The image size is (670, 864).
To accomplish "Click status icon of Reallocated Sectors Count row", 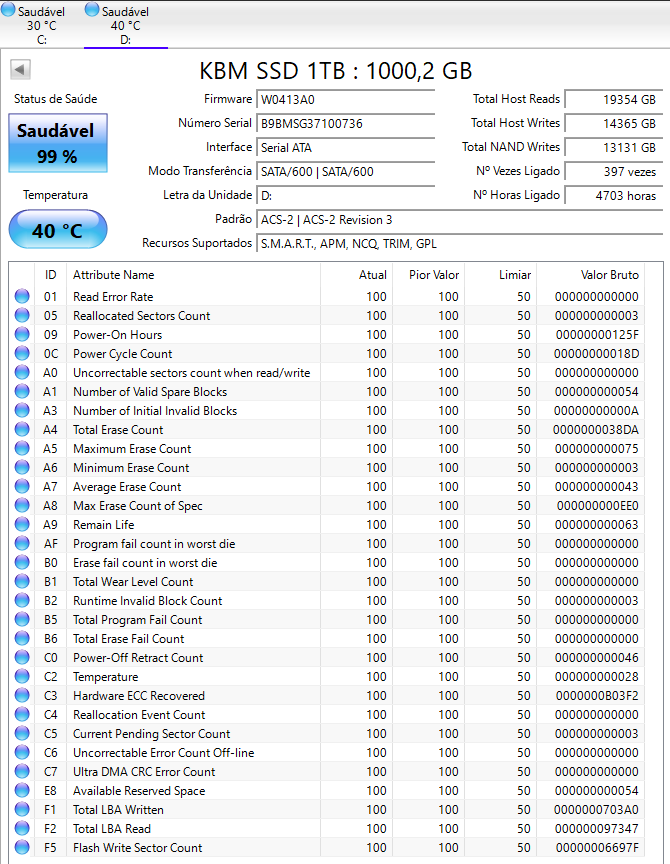I will 22,316.
